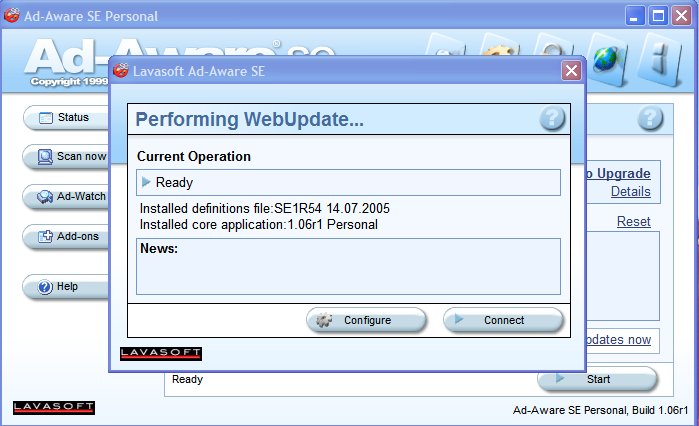Click the gear settings toolbar icon
699x426 pixels.
[500, 47]
